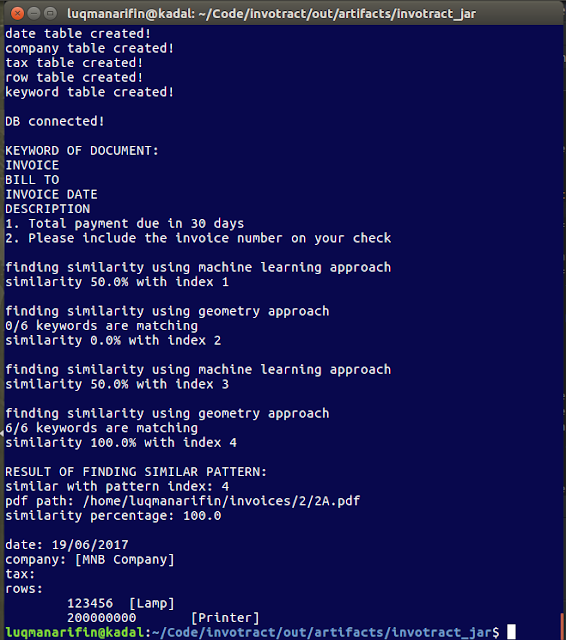
Task: Click the 'similarity 100.0% with index 4' line
Action: (x=121, y=442)
